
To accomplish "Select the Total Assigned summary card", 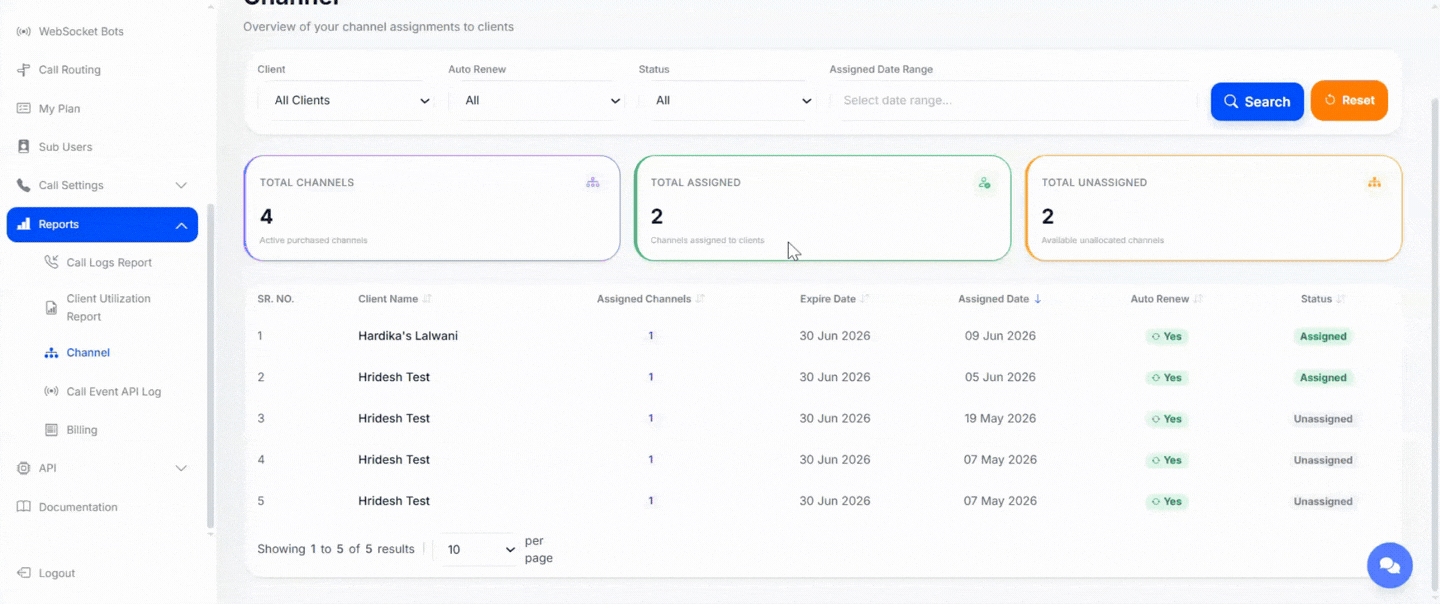I will [x=822, y=208].
